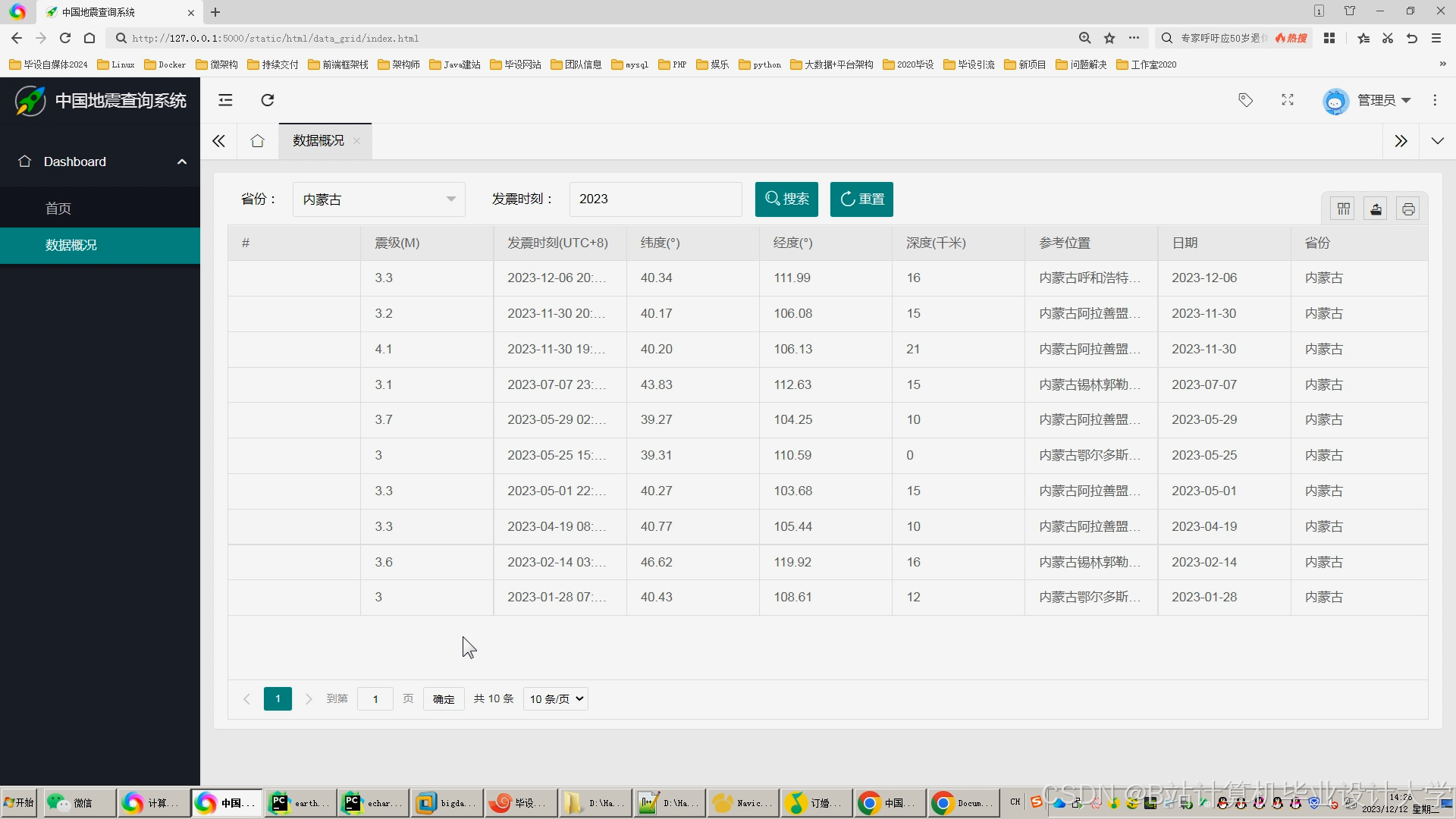Viewport: 1456px width, 819px height.
Task: Click the page number input near 到第
Action: [375, 698]
